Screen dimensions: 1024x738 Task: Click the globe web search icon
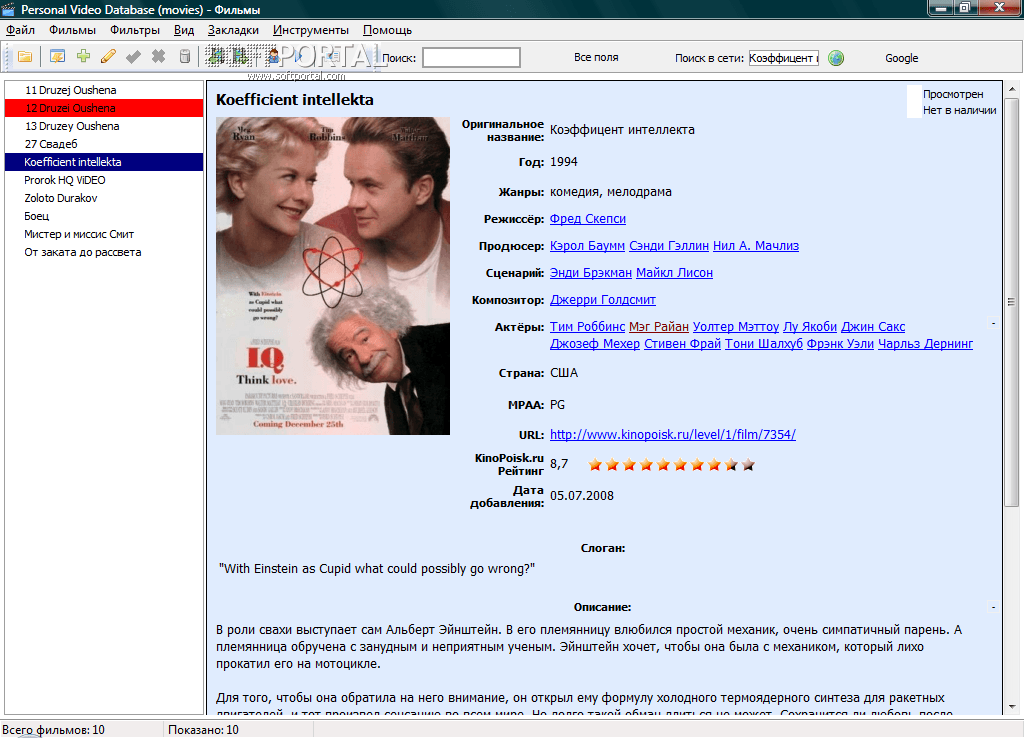click(x=836, y=58)
